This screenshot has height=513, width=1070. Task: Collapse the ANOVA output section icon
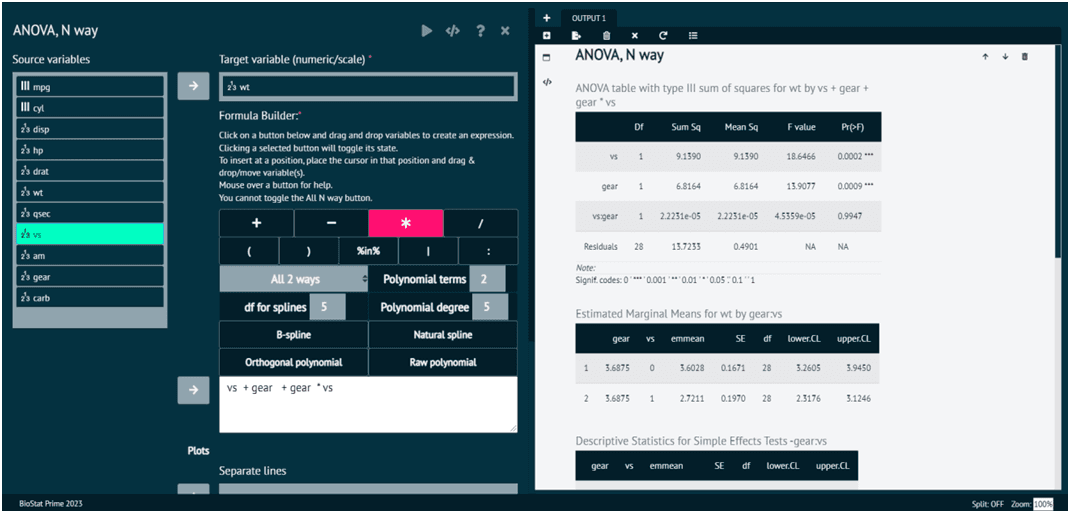[x=547, y=57]
